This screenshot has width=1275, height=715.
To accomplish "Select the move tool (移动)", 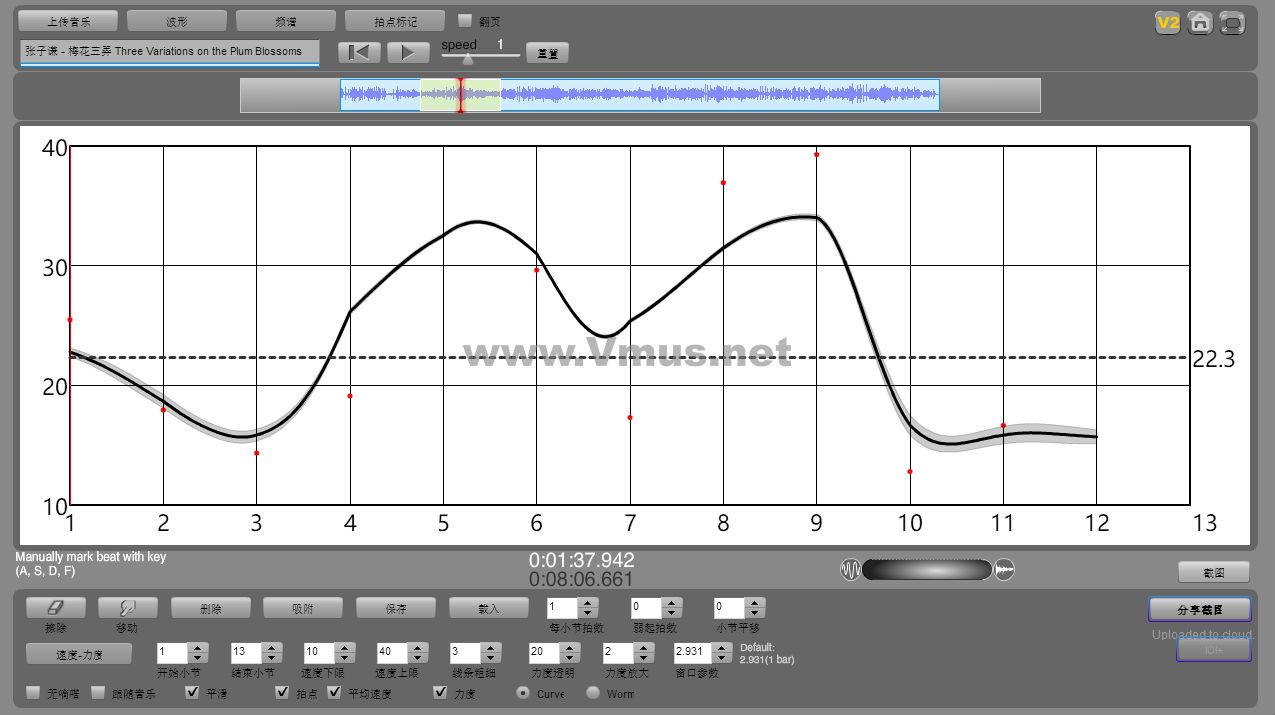I will click(126, 608).
